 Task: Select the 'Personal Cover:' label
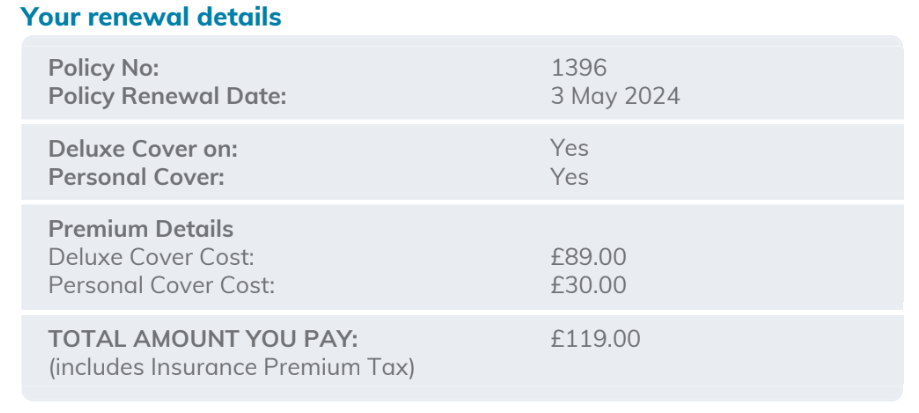[x=137, y=178]
